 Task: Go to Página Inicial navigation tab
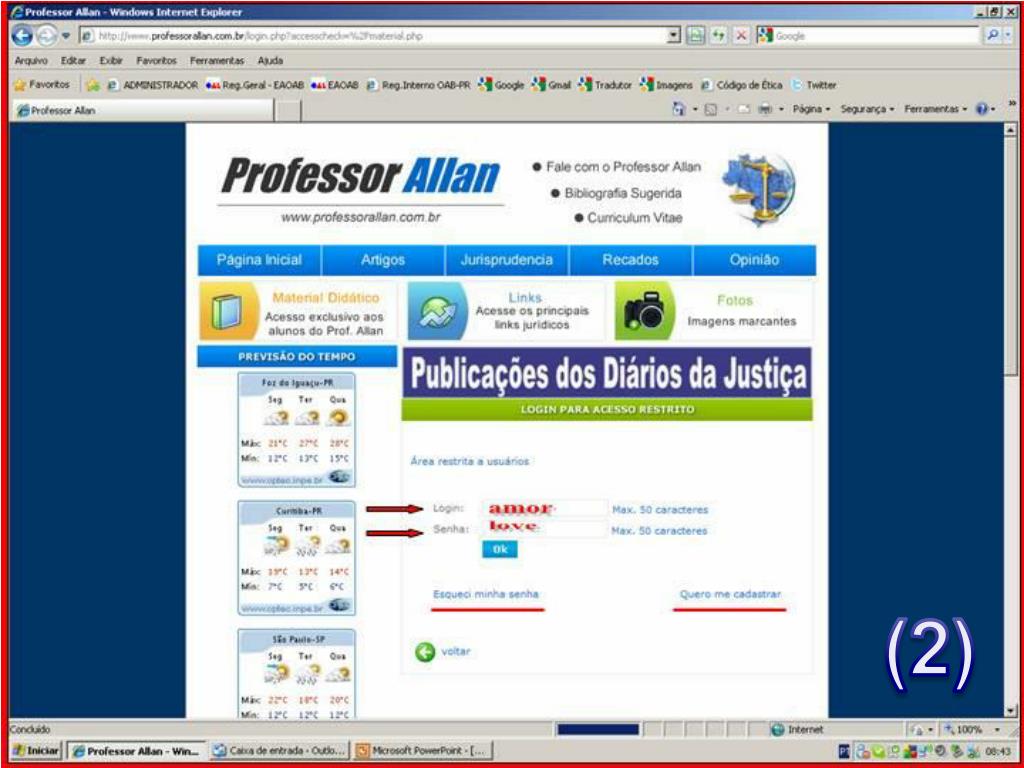259,260
